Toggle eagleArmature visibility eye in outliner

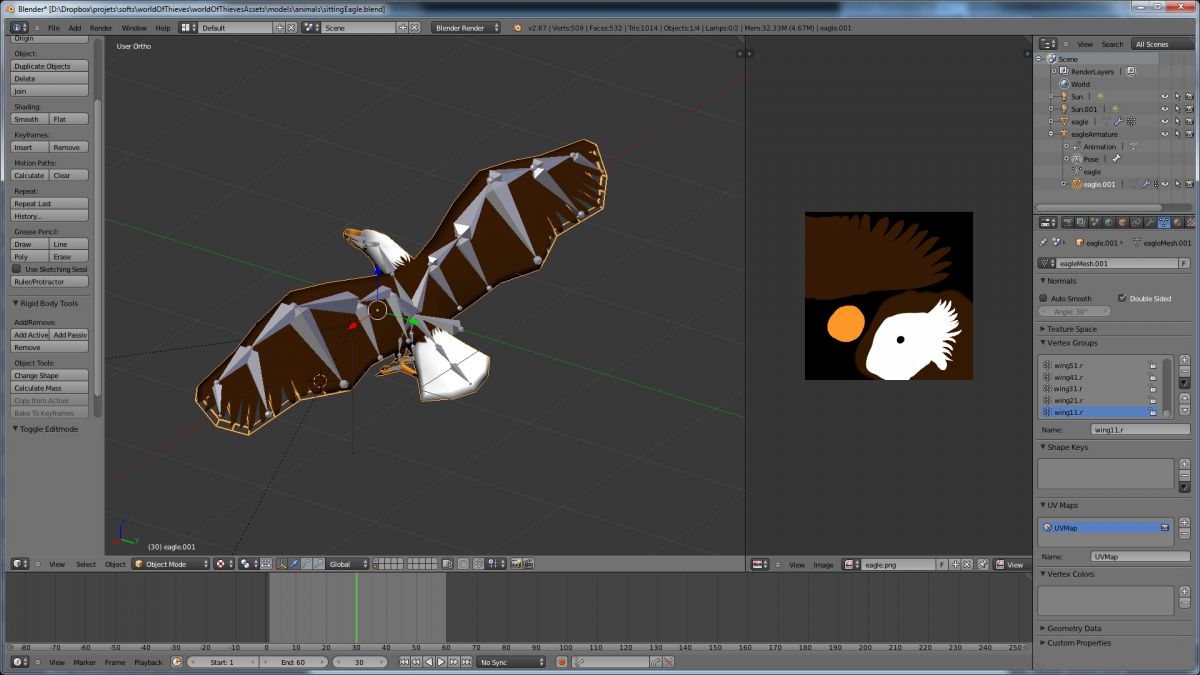tap(1165, 134)
